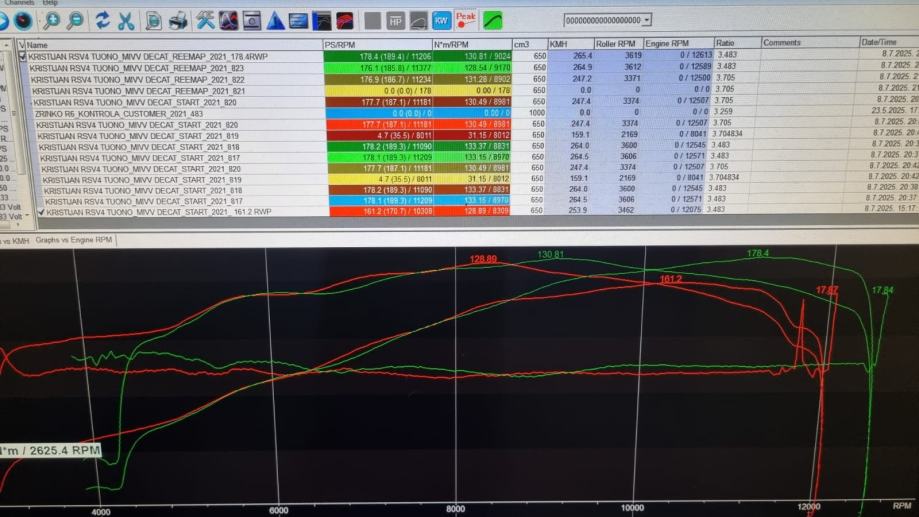
Task: Uncheck the START_2021_161.2 RWP run checkbox
Action: 41,212
